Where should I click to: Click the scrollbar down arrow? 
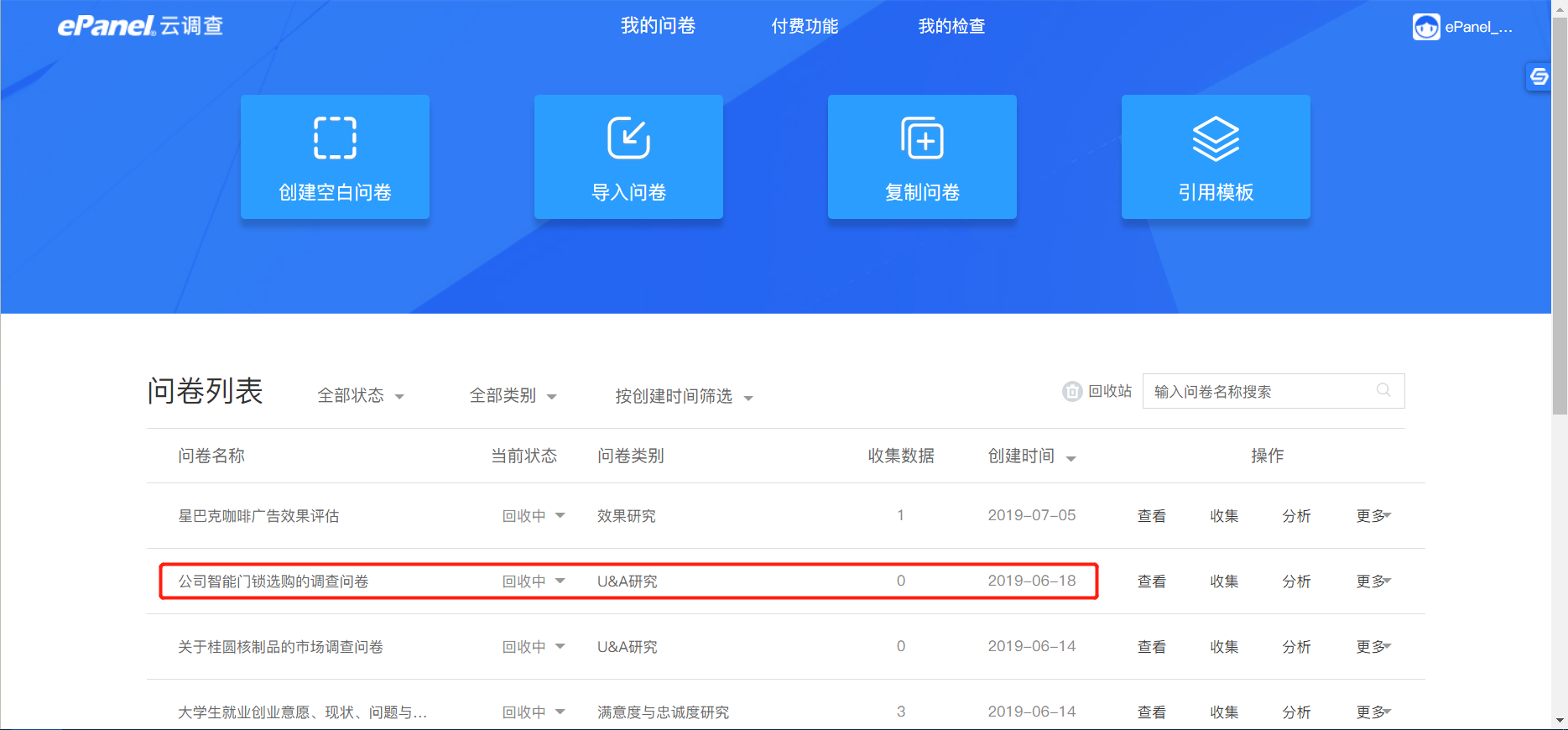point(1560,721)
